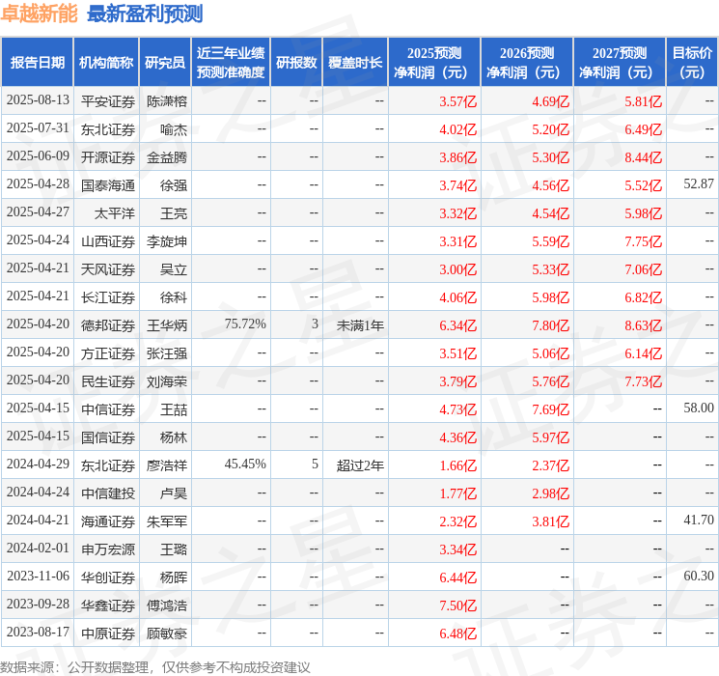The width and height of the screenshot is (719, 676).
Task: Click coverage 未满1年
Action: tap(360, 325)
